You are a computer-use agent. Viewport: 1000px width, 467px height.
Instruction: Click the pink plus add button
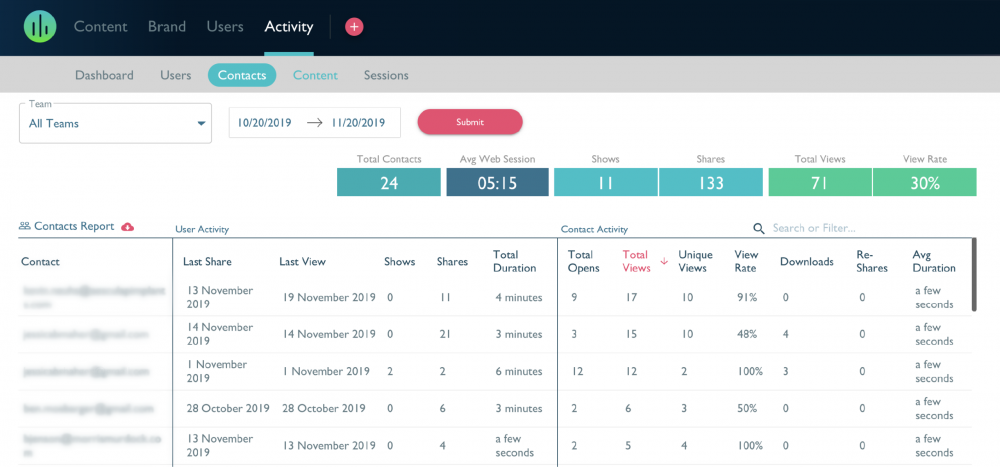tap(354, 27)
